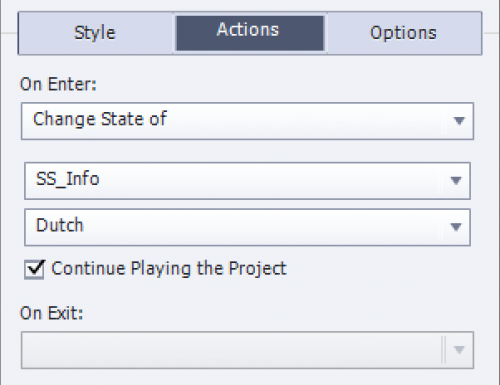This screenshot has width=500, height=385.
Task: Click the Dutch state combo box field
Action: pos(247,227)
